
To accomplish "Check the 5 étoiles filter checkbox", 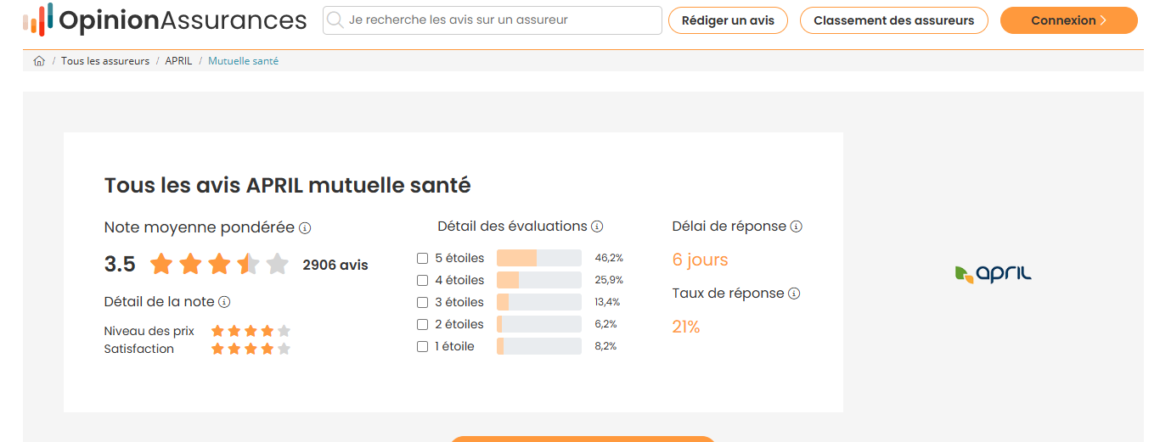I will (422, 258).
